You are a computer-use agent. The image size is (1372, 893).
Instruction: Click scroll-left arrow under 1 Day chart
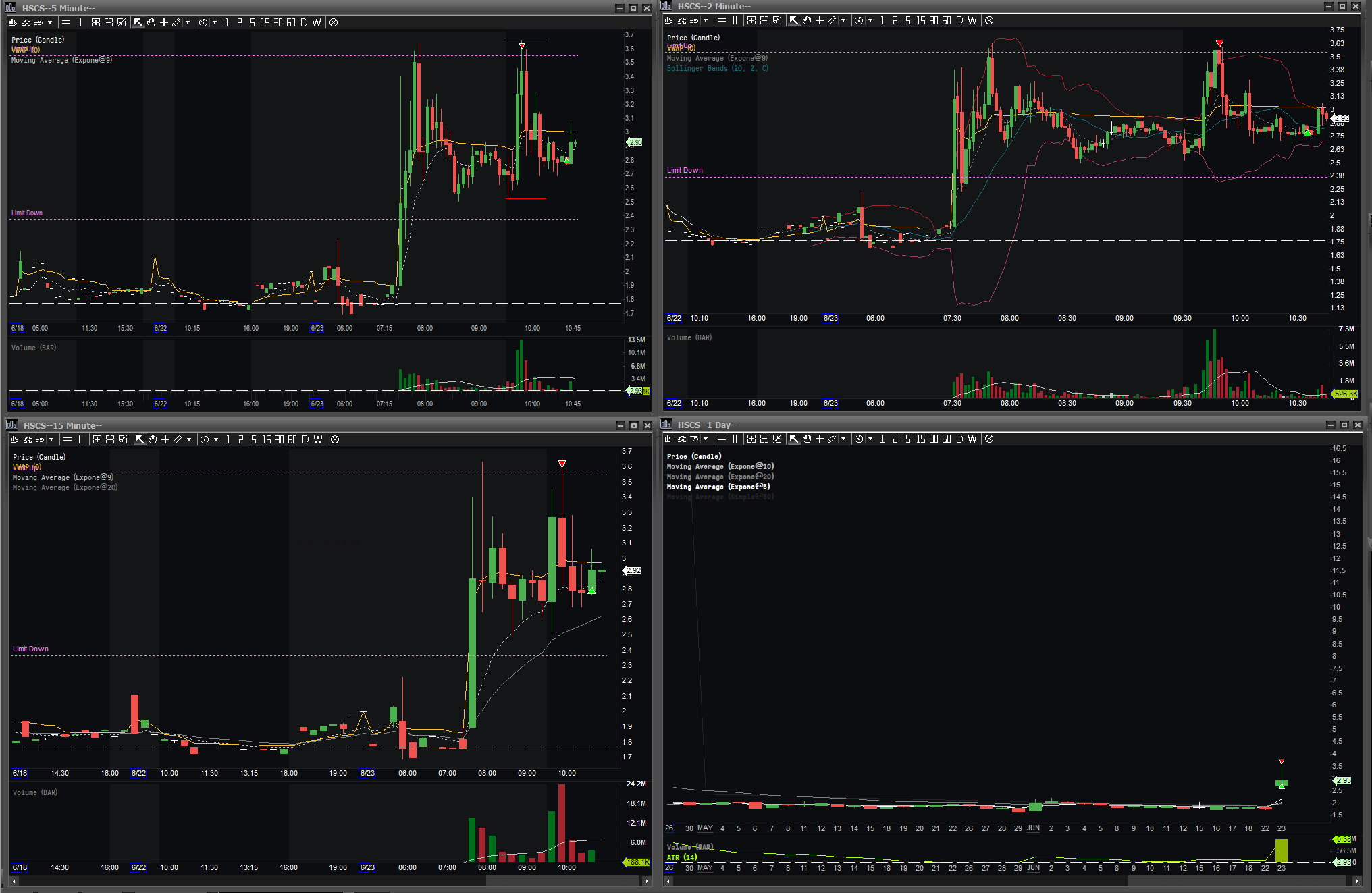(x=669, y=881)
